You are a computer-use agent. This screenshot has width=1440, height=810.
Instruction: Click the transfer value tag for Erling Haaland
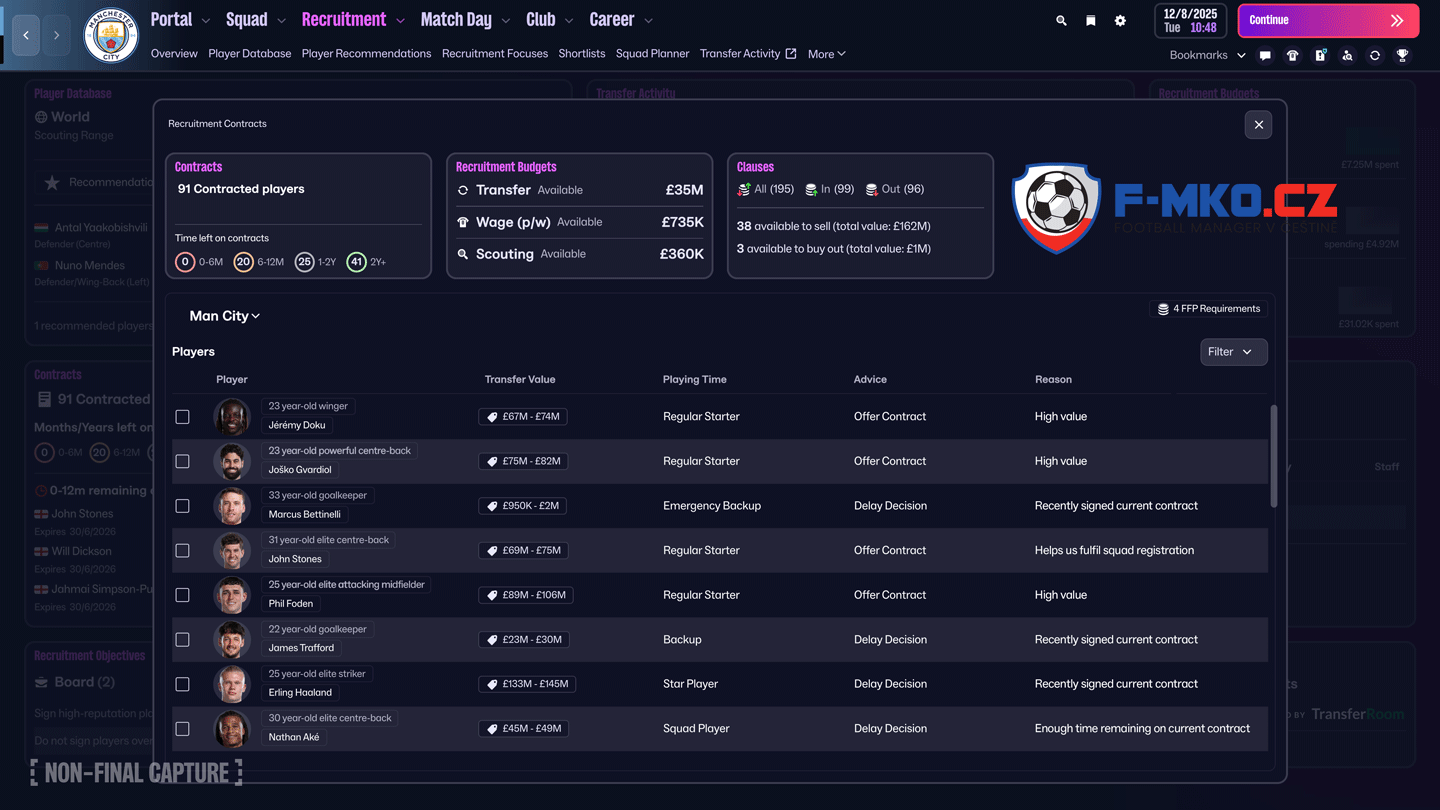[527, 684]
